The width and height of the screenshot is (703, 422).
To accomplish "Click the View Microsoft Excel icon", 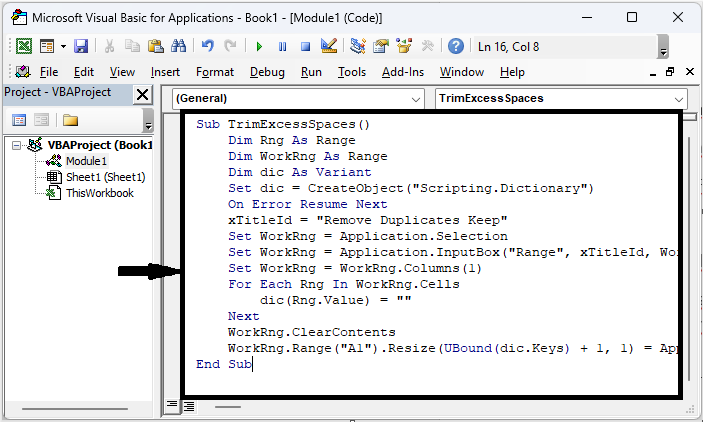I will pyautogui.click(x=22, y=46).
